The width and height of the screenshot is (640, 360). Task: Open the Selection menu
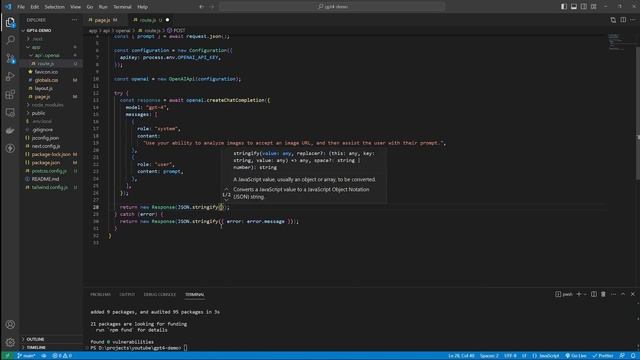click(54, 7)
